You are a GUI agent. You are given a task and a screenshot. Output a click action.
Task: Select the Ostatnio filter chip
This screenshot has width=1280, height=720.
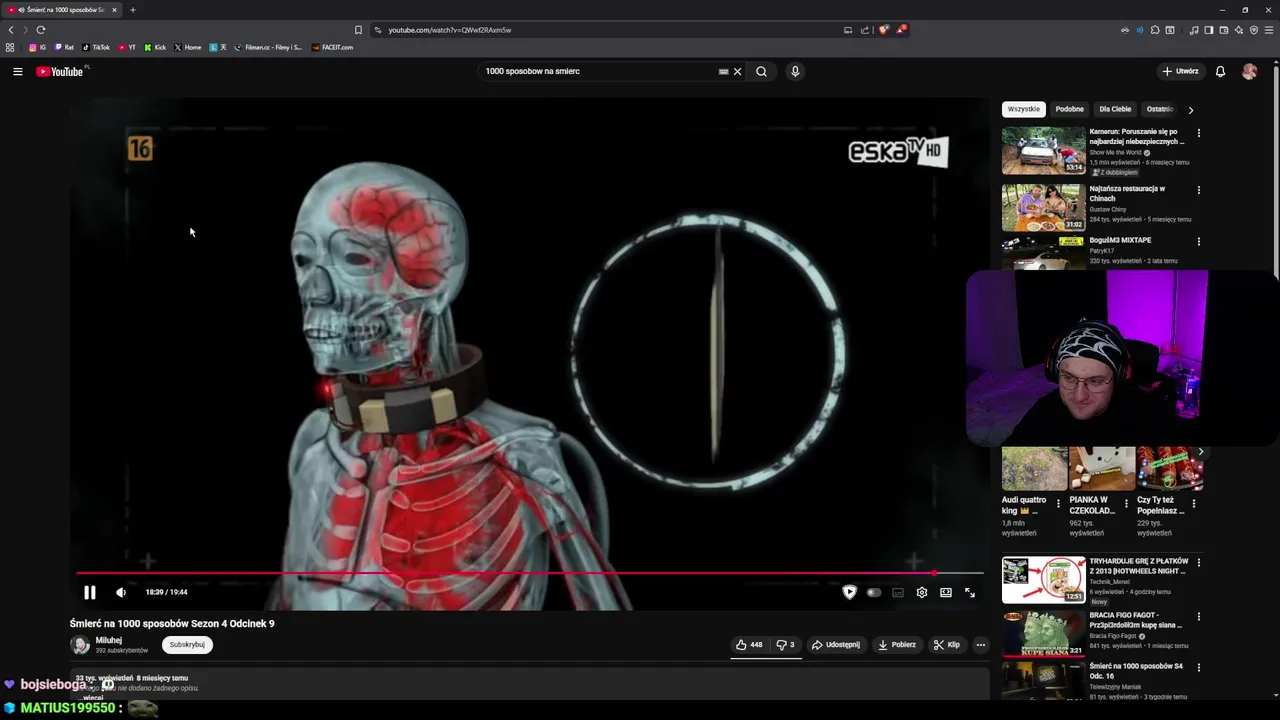click(x=1159, y=109)
